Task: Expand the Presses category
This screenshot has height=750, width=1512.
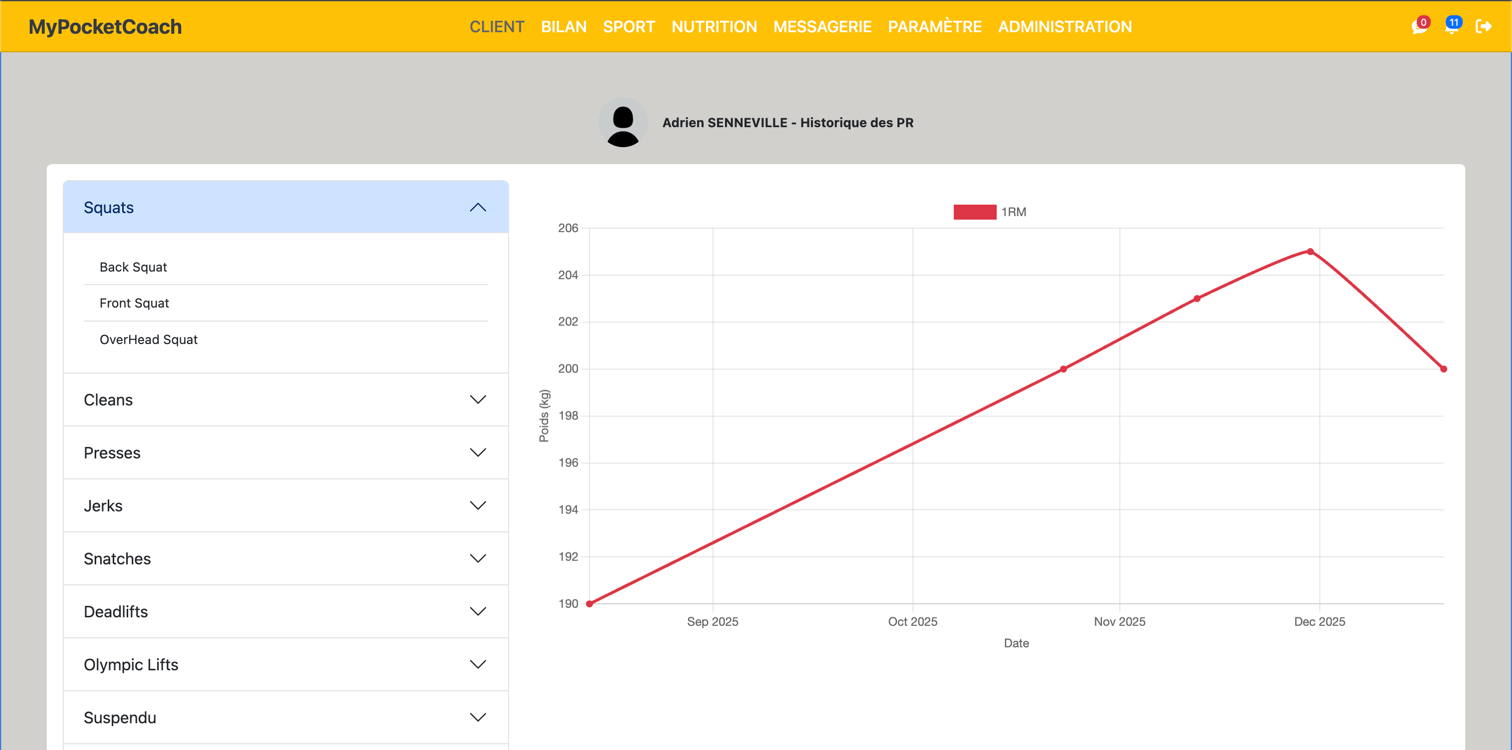Action: [x=286, y=453]
